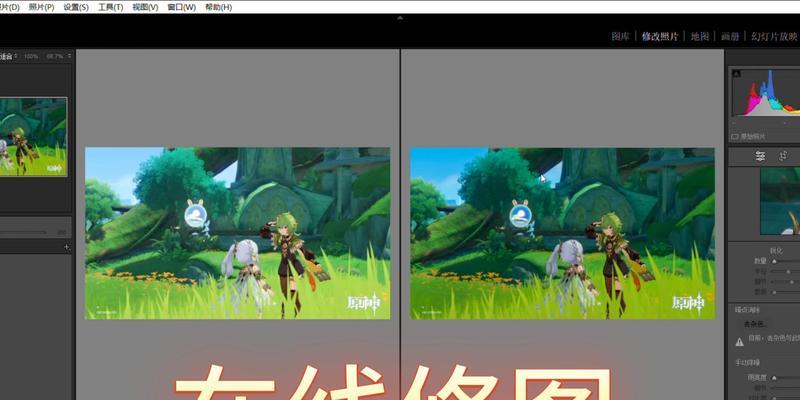The height and width of the screenshot is (400, 800).
Task: Open the 视图(V) menu
Action: click(x=145, y=7)
